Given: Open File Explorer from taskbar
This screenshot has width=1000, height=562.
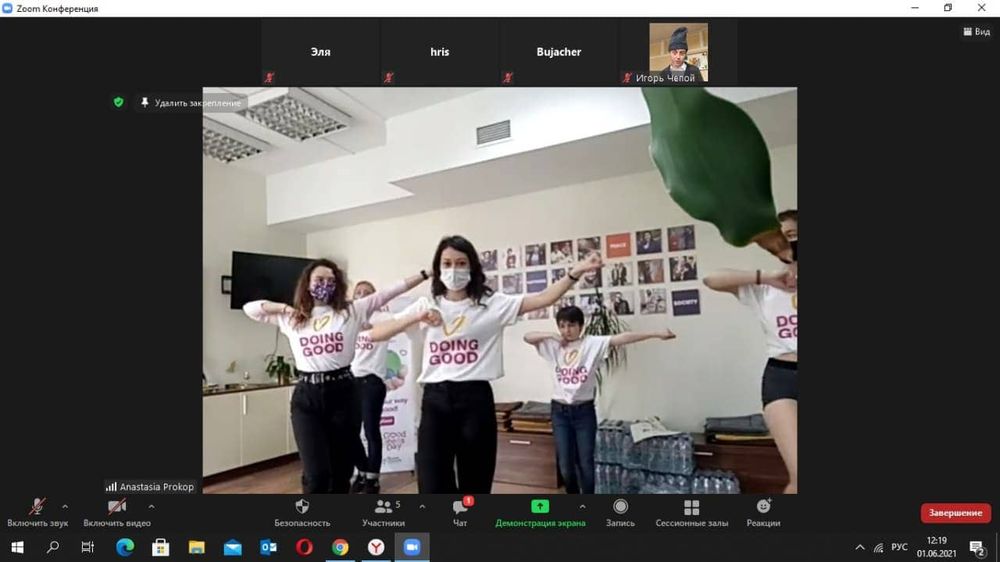Looking at the screenshot, I should tap(196, 547).
